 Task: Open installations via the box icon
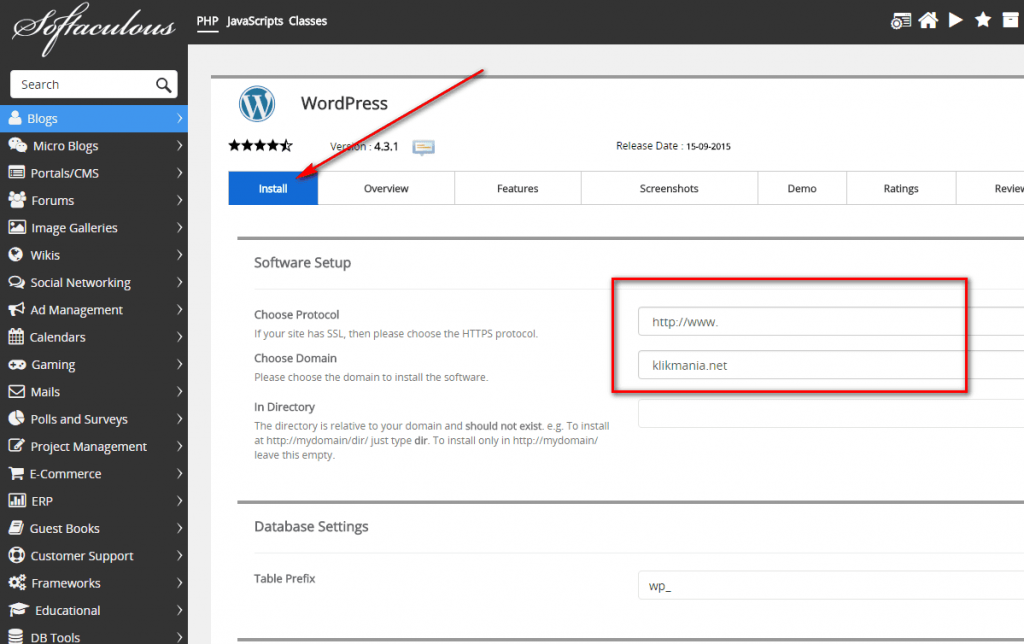click(1013, 19)
